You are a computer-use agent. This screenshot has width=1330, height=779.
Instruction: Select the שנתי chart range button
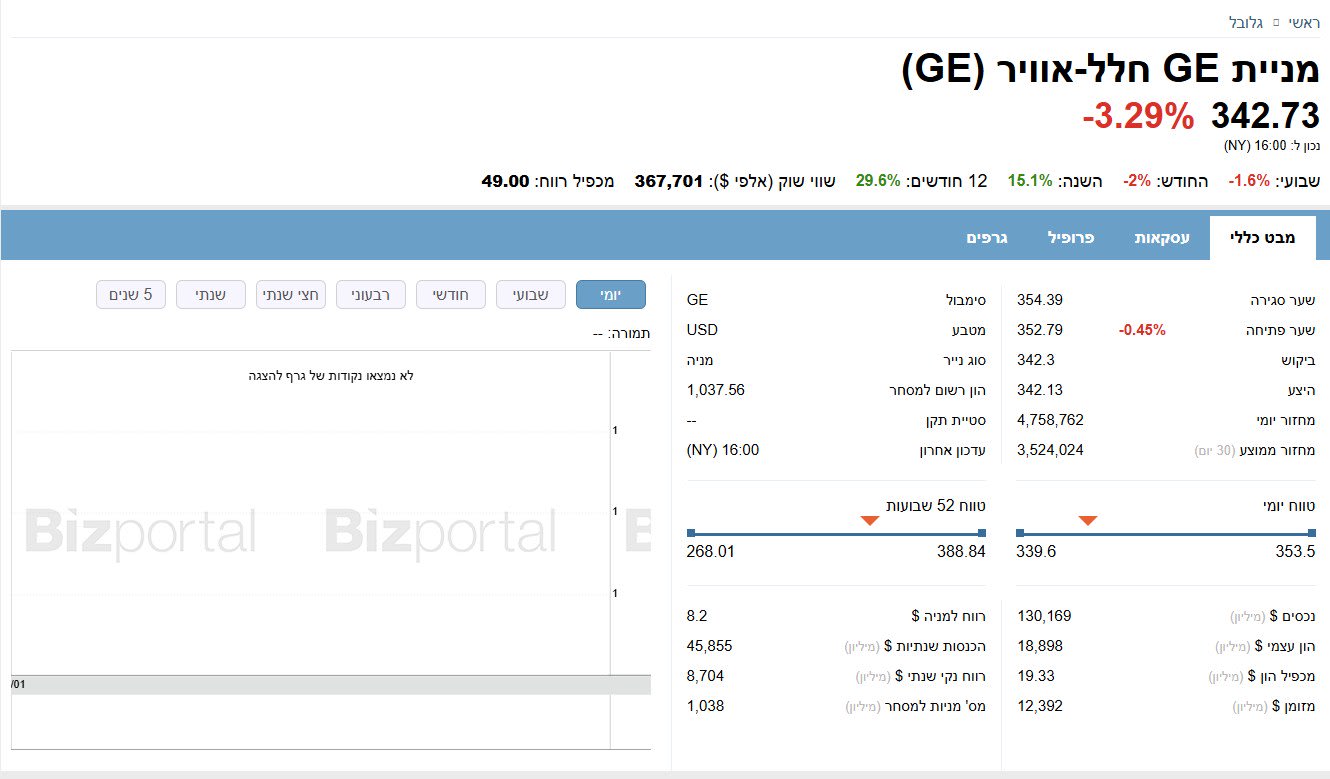[211, 295]
